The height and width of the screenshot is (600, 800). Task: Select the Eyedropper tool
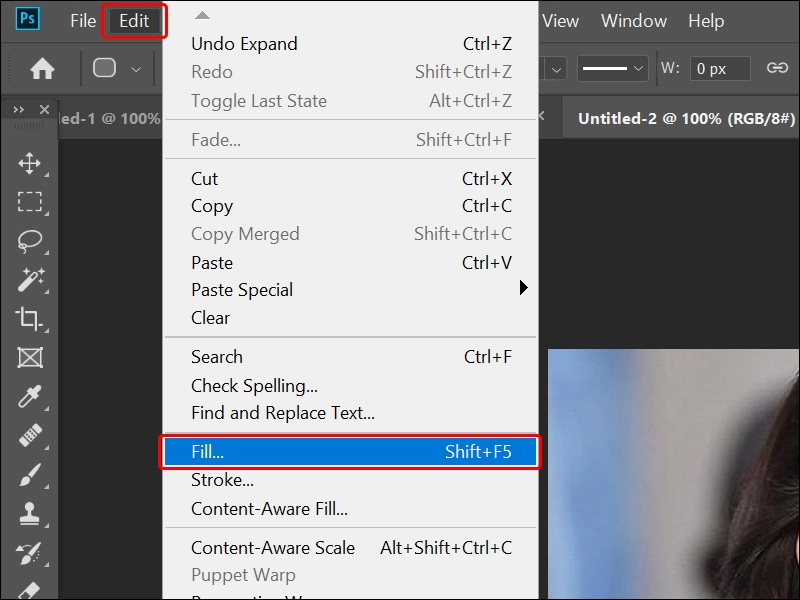[30, 395]
